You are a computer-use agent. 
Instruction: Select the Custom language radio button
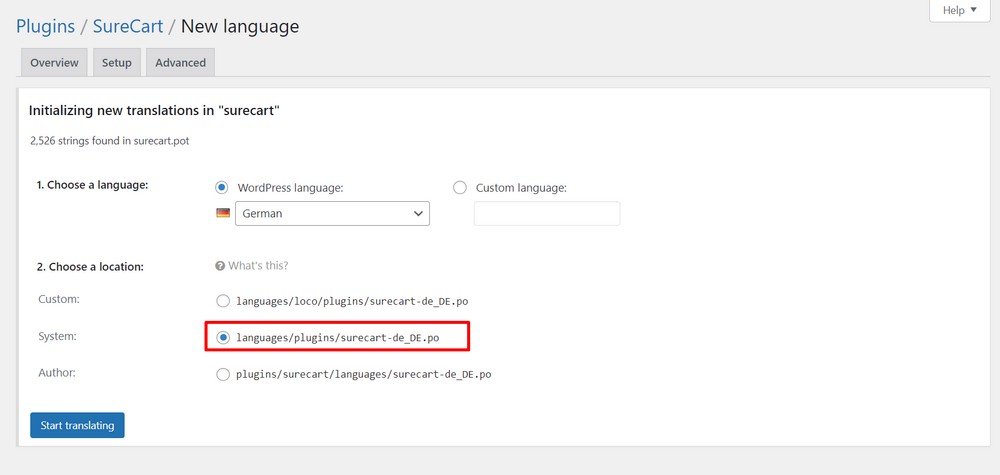(x=460, y=187)
